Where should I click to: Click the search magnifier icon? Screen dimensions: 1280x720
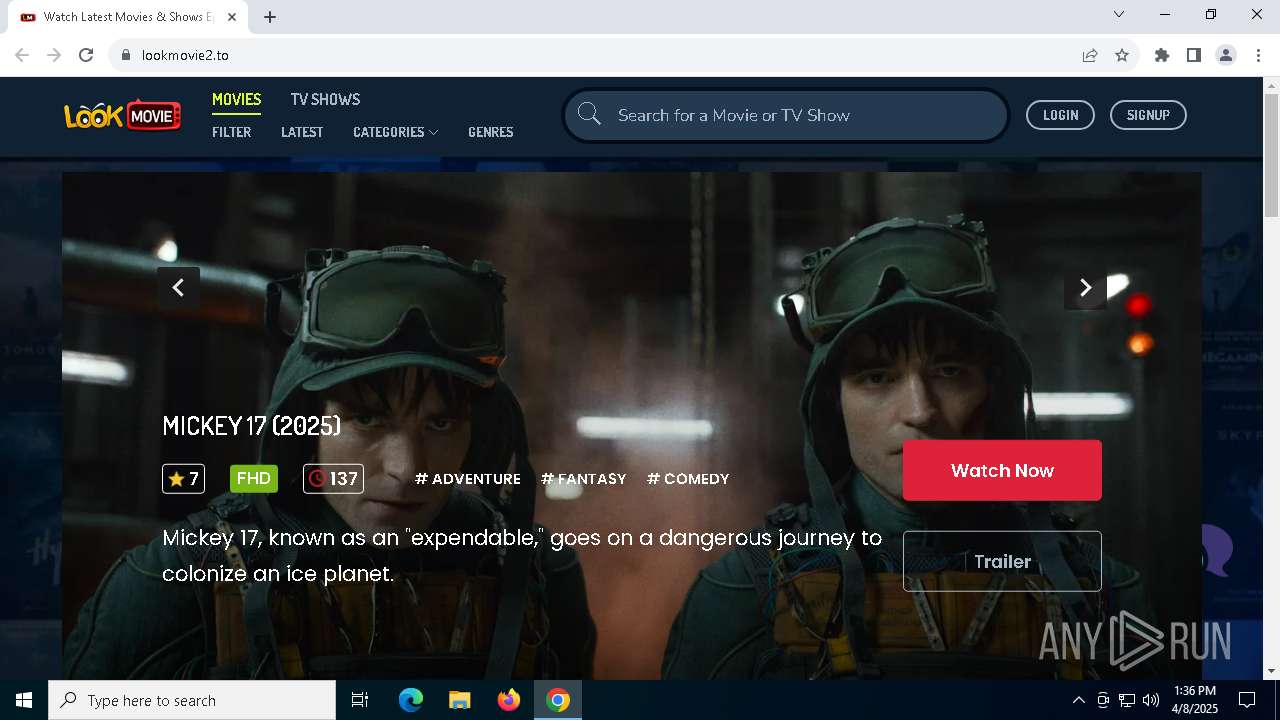[x=589, y=115]
